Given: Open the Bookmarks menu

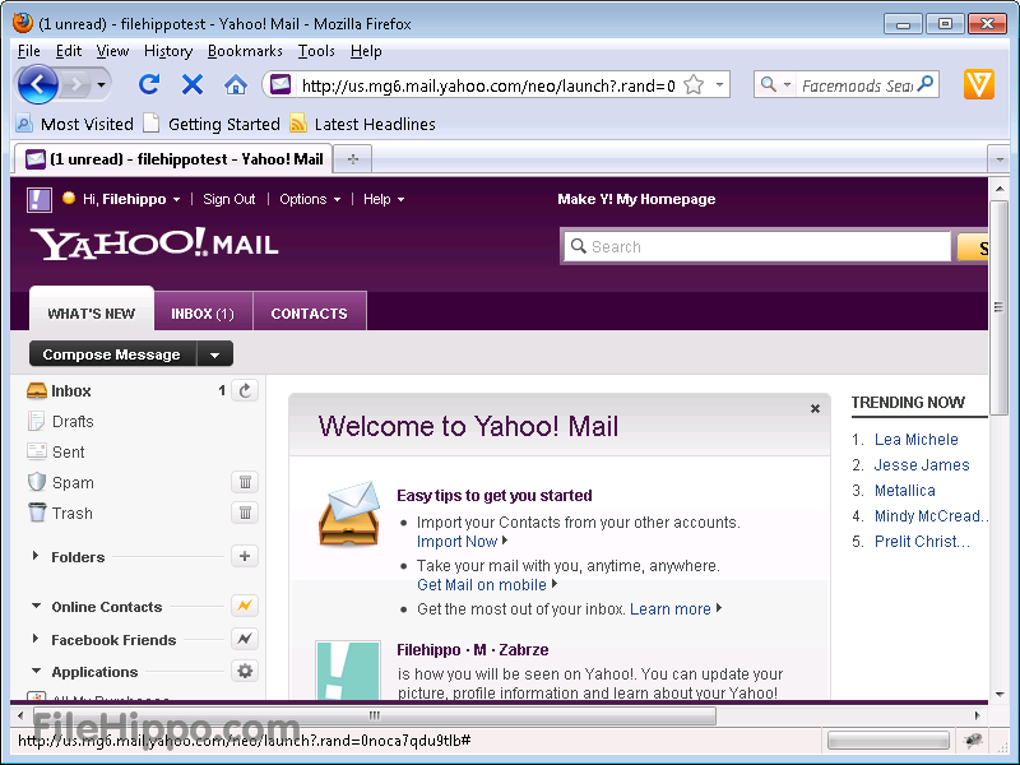Looking at the screenshot, I should (245, 51).
